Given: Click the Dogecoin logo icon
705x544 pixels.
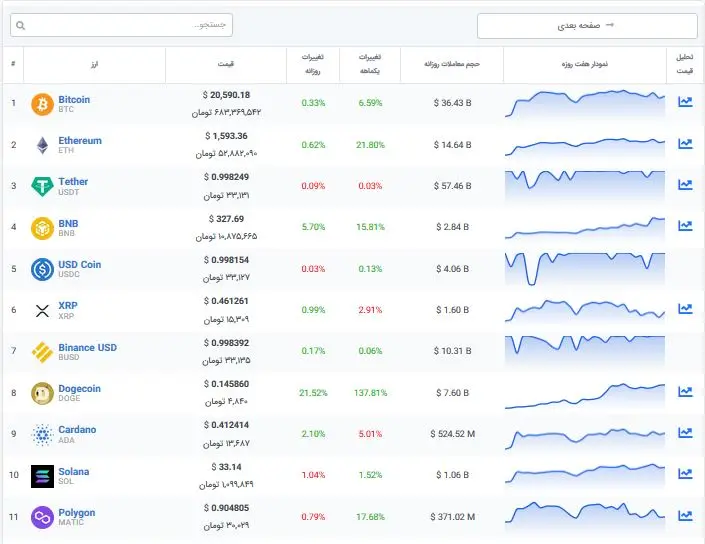Looking at the screenshot, I should click(42, 393).
